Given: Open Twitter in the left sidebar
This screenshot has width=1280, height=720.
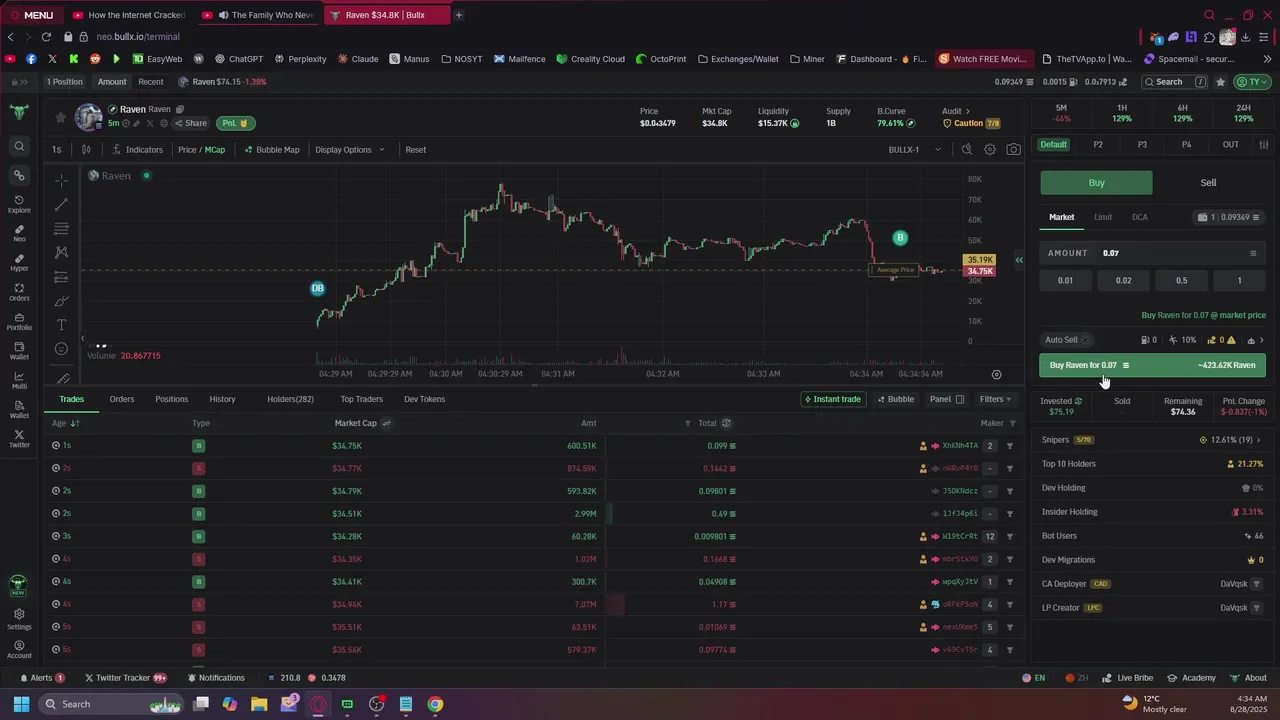Looking at the screenshot, I should pyautogui.click(x=19, y=438).
